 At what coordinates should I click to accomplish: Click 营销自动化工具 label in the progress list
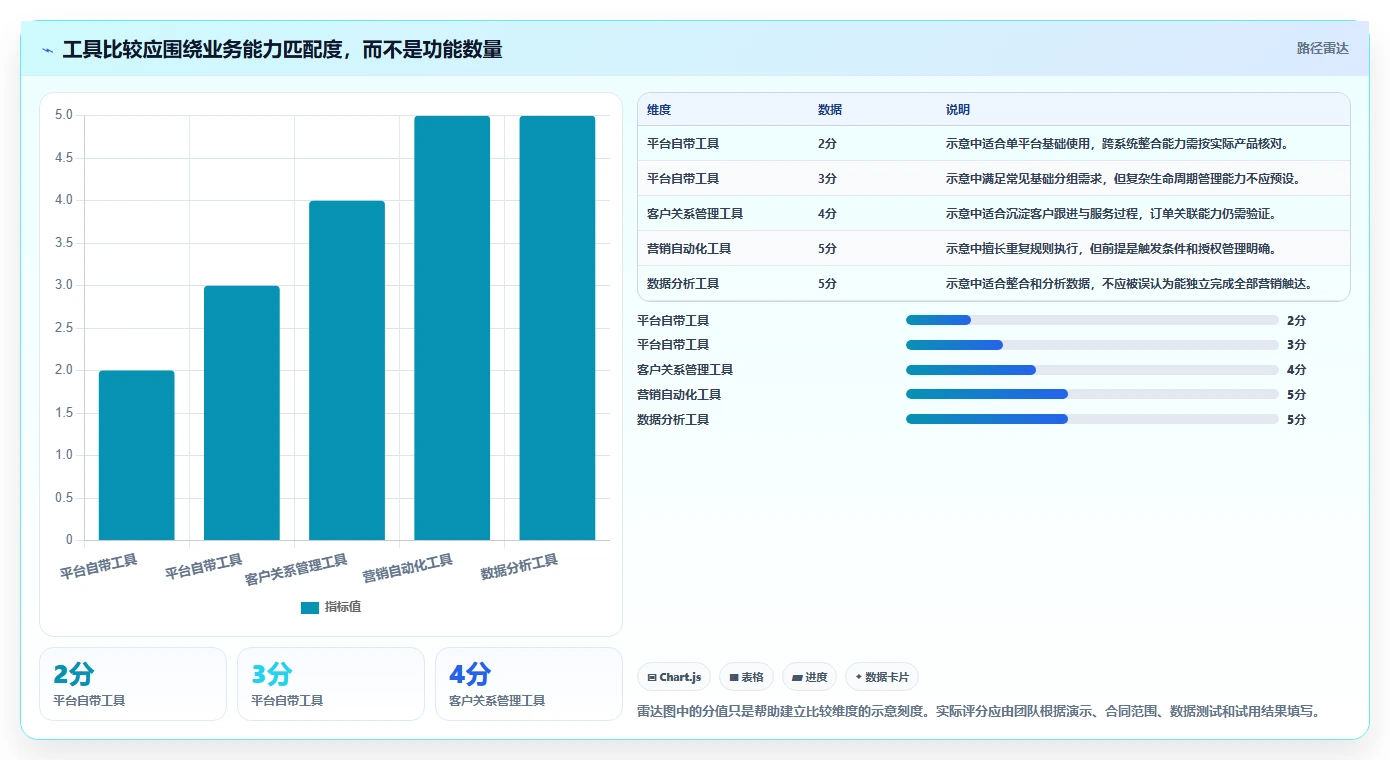[679, 395]
